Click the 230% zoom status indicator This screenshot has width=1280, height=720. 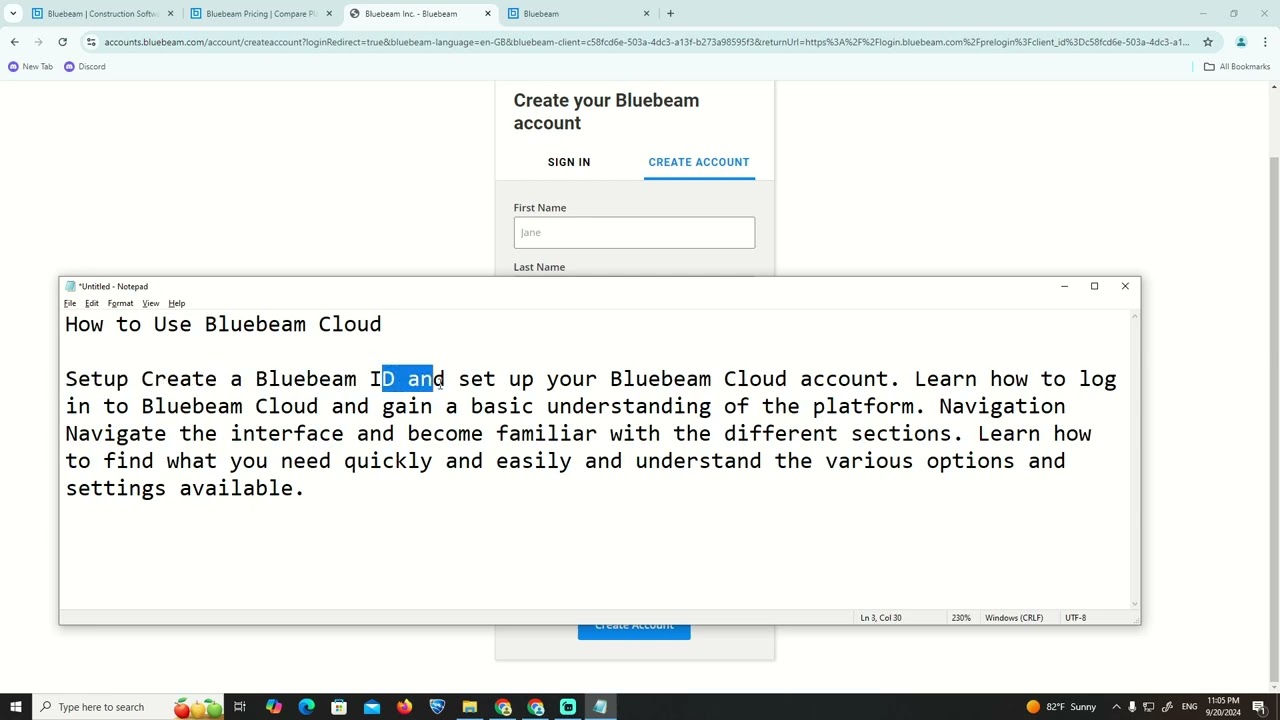(x=961, y=618)
